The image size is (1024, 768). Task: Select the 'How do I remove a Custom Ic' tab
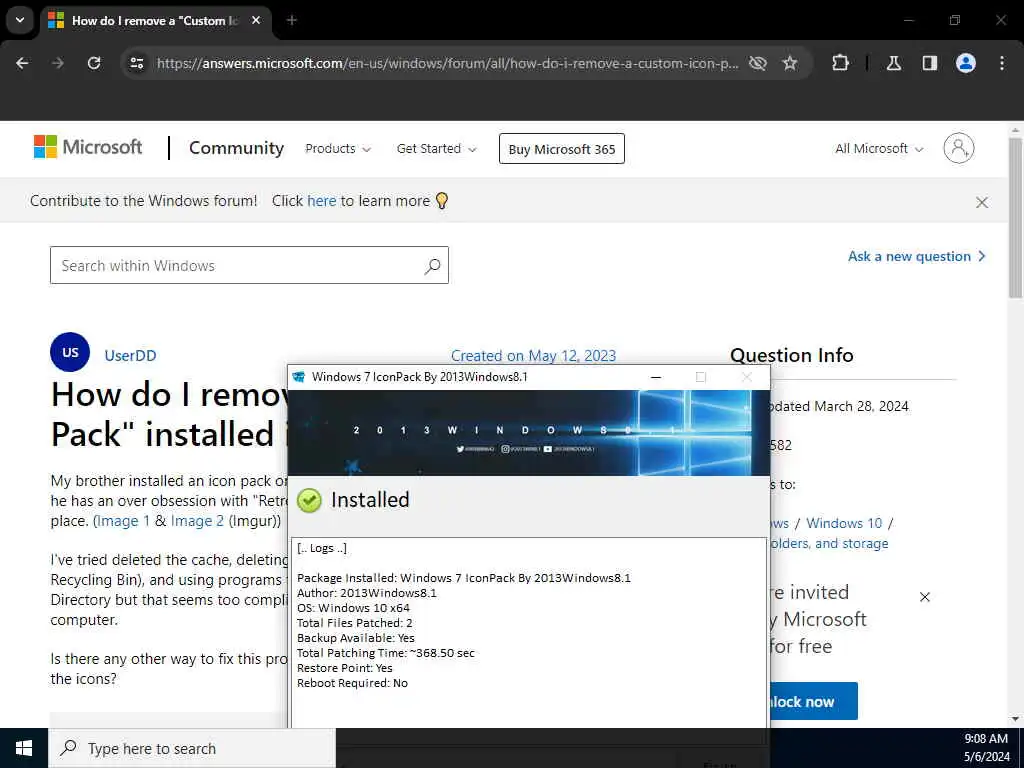(x=155, y=20)
